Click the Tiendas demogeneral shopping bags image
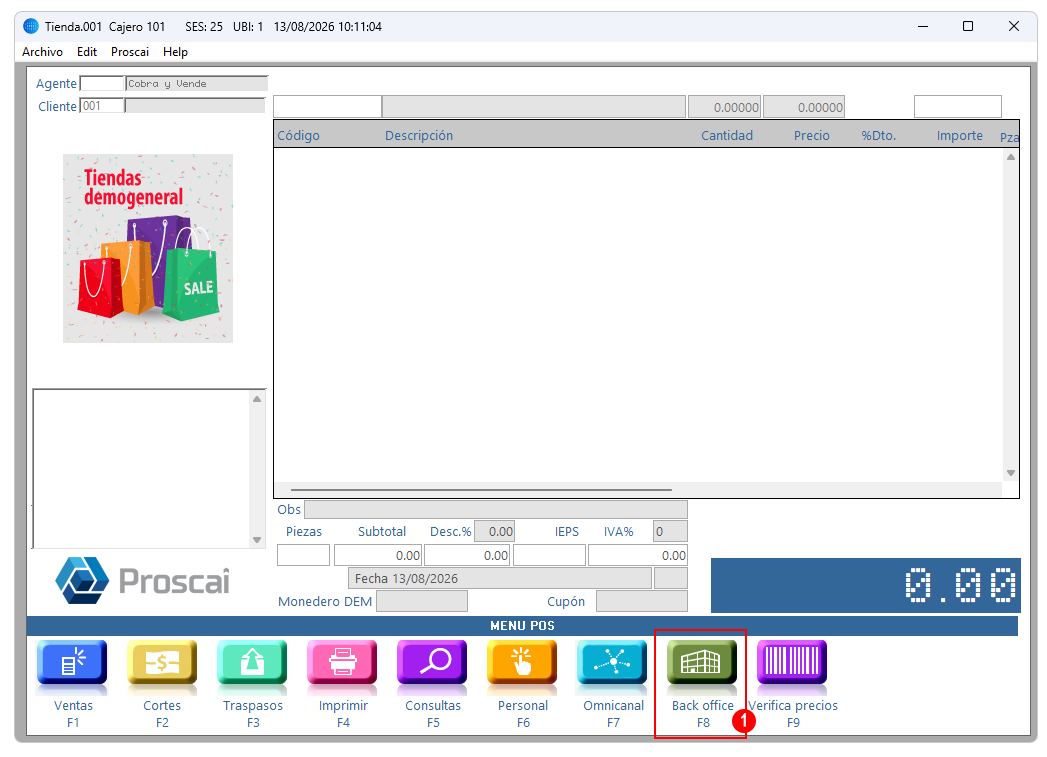 (148, 248)
